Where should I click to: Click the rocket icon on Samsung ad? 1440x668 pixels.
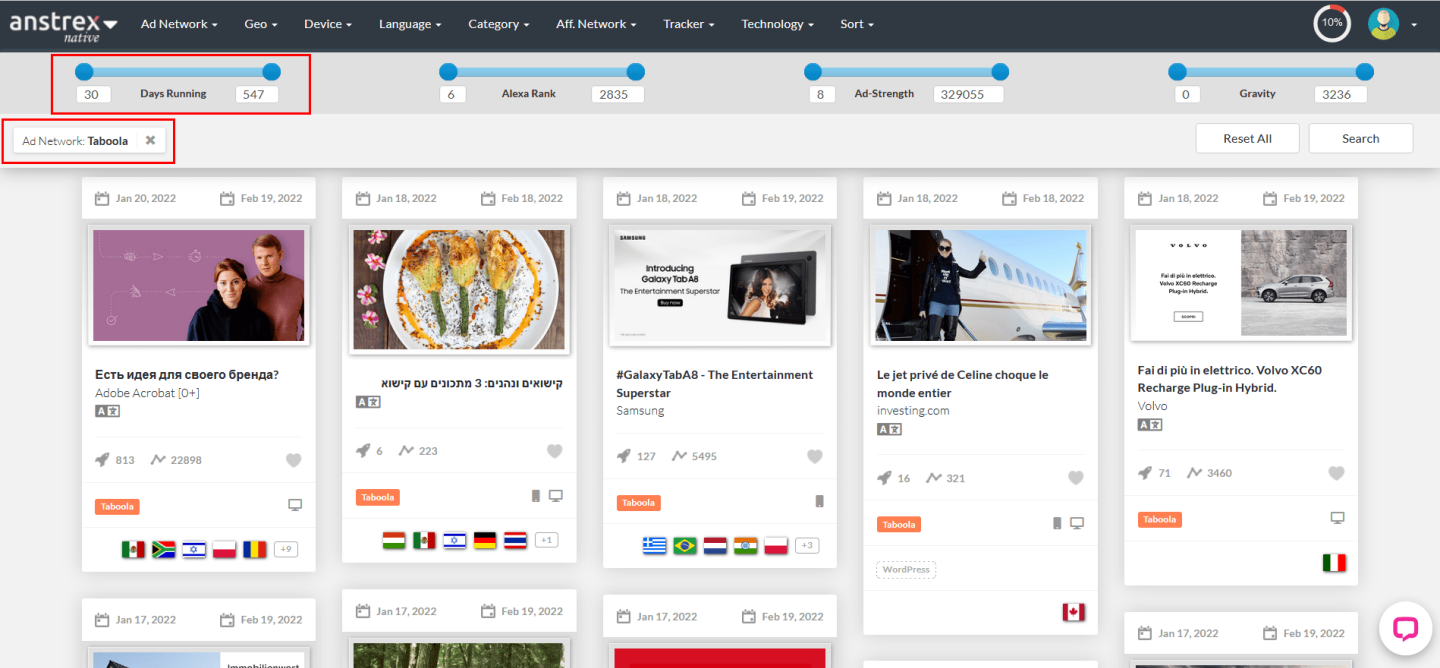click(x=624, y=456)
